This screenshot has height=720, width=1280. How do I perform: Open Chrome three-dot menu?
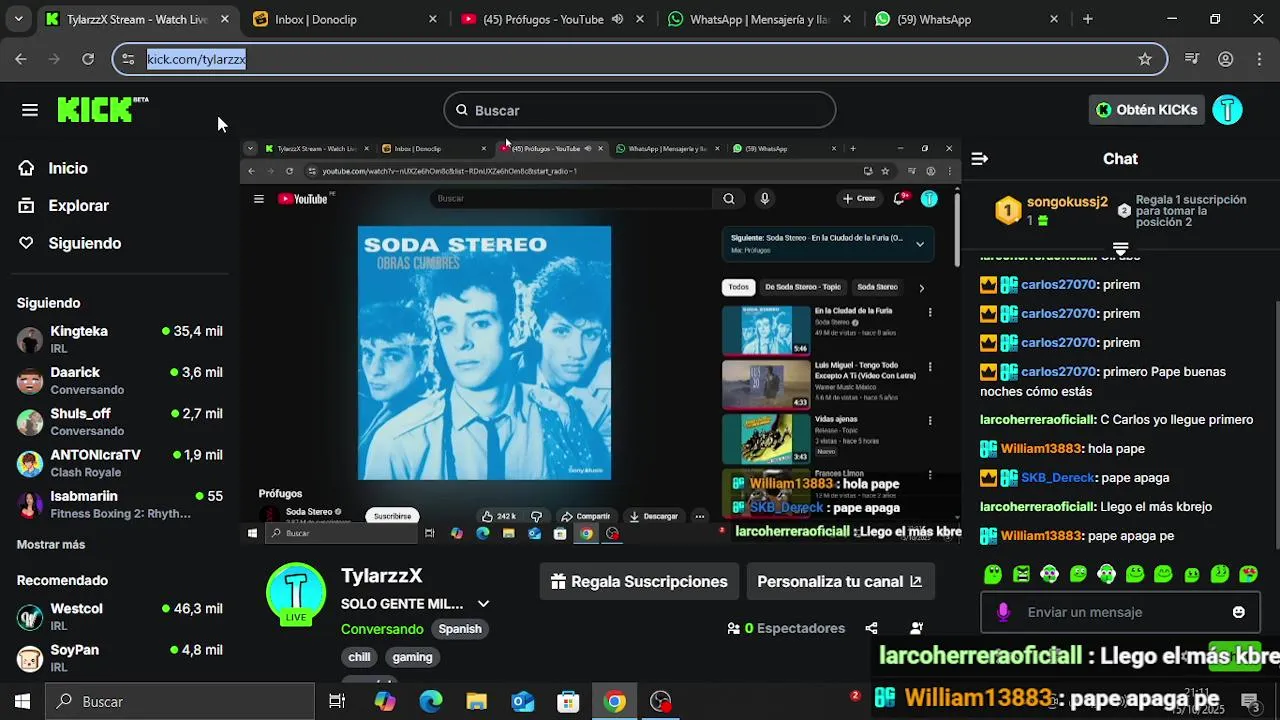[1258, 59]
